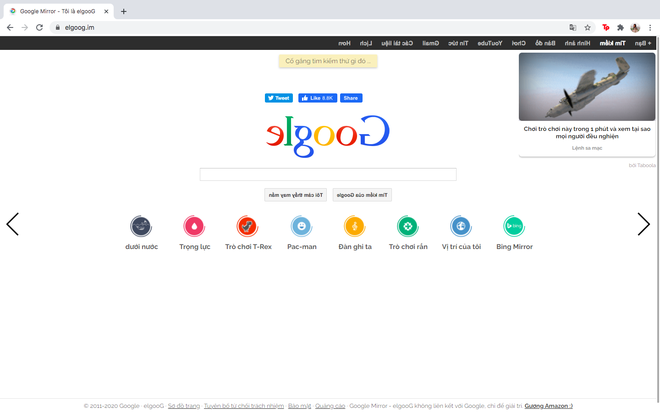
Task: Go forward in browser history
Action: click(x=25, y=27)
